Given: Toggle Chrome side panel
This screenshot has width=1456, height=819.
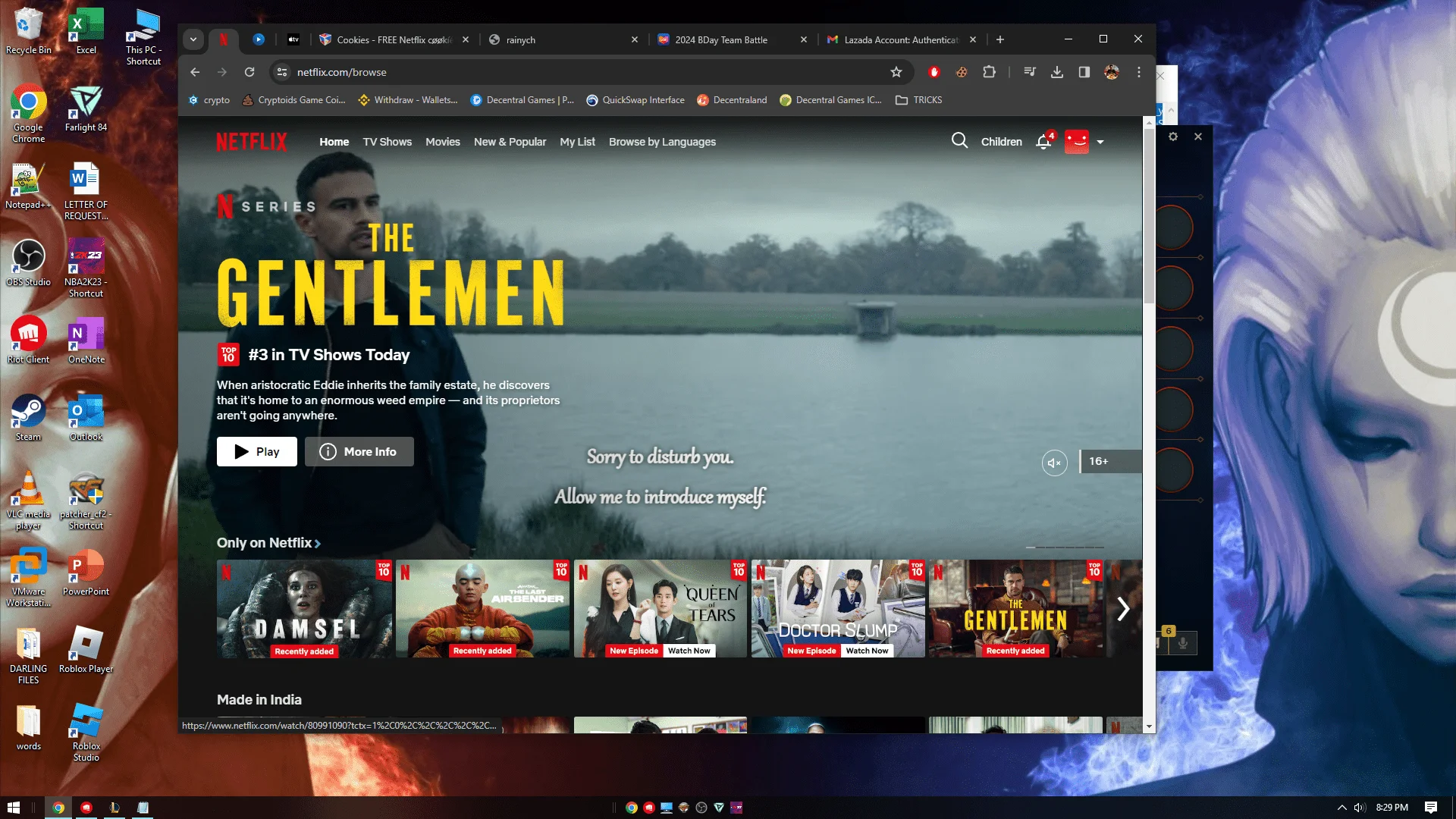Looking at the screenshot, I should click(1084, 72).
